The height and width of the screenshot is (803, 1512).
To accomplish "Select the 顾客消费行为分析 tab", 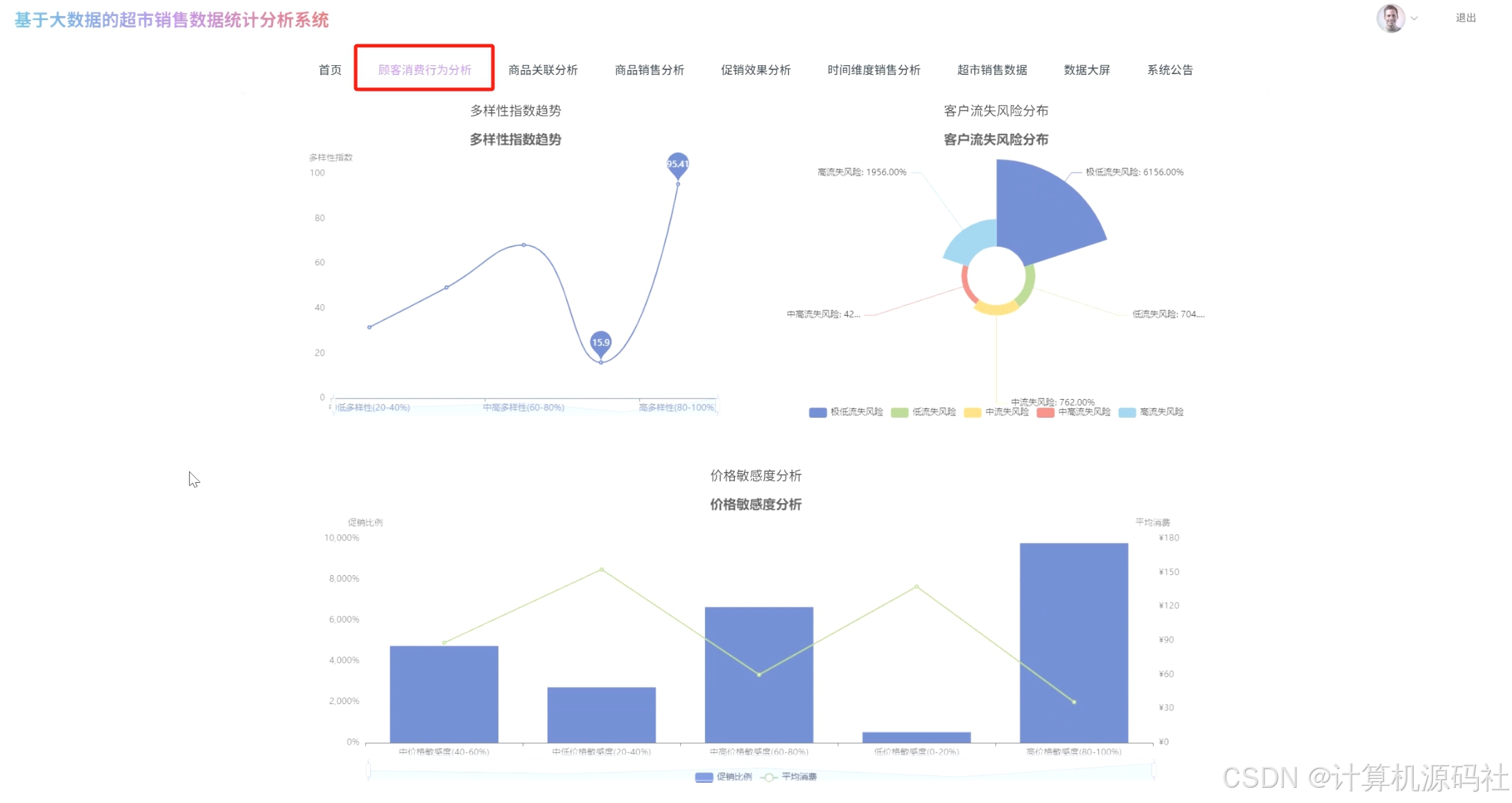I will click(424, 70).
